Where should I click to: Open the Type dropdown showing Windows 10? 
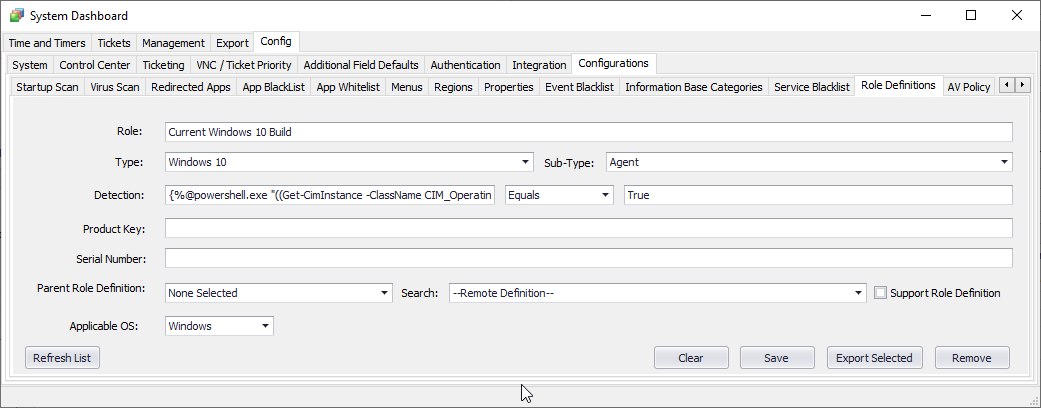[x=349, y=162]
